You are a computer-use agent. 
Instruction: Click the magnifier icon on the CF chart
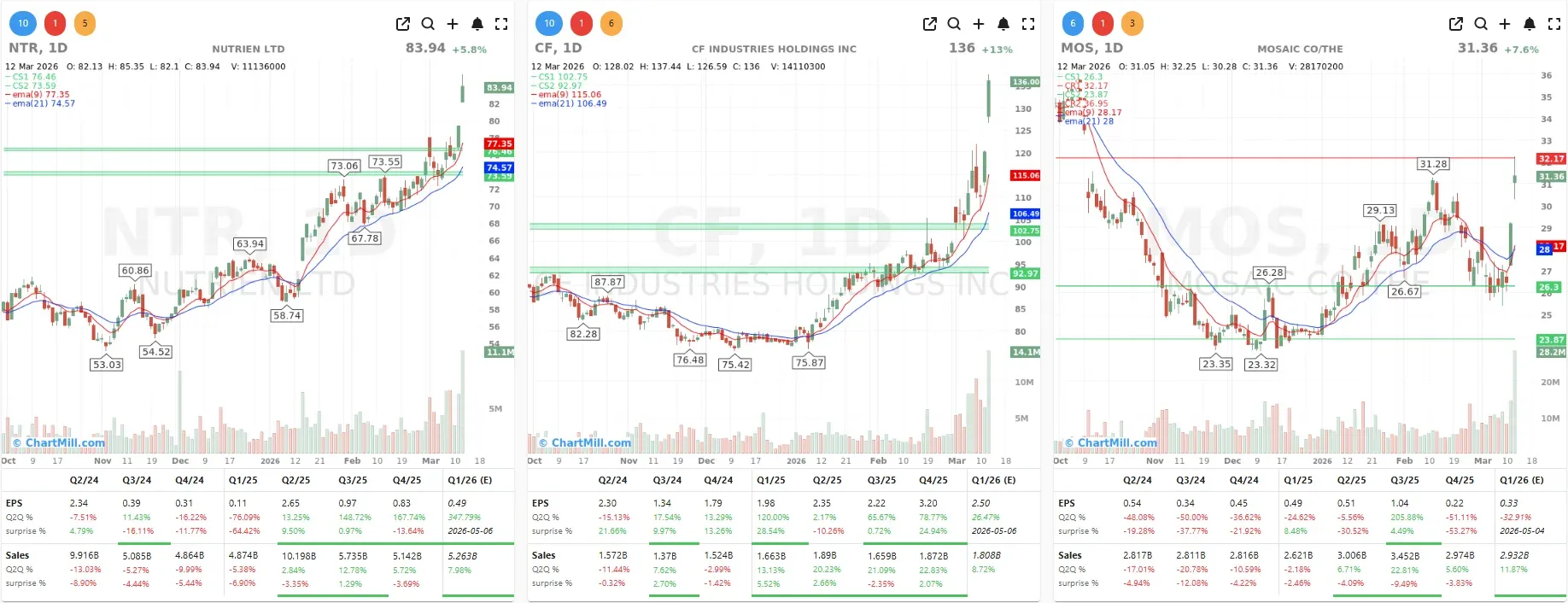(x=954, y=24)
